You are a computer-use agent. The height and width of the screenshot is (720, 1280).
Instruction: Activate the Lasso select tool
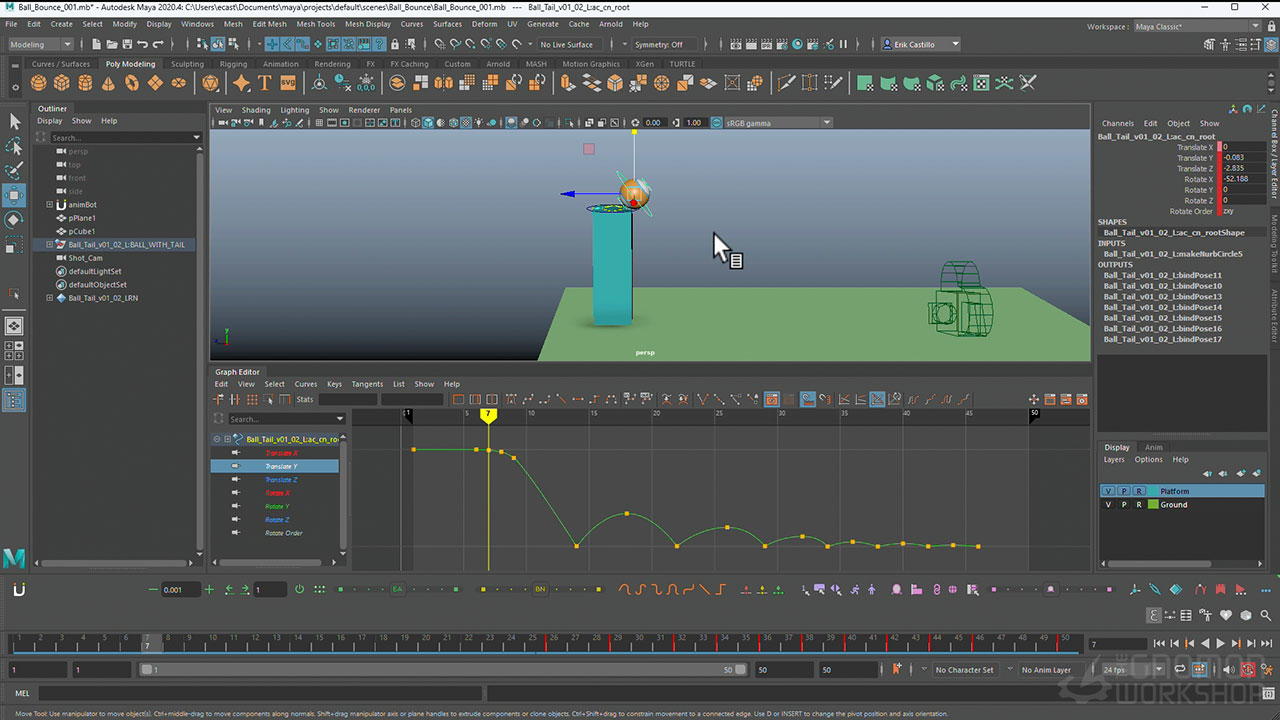(14, 146)
